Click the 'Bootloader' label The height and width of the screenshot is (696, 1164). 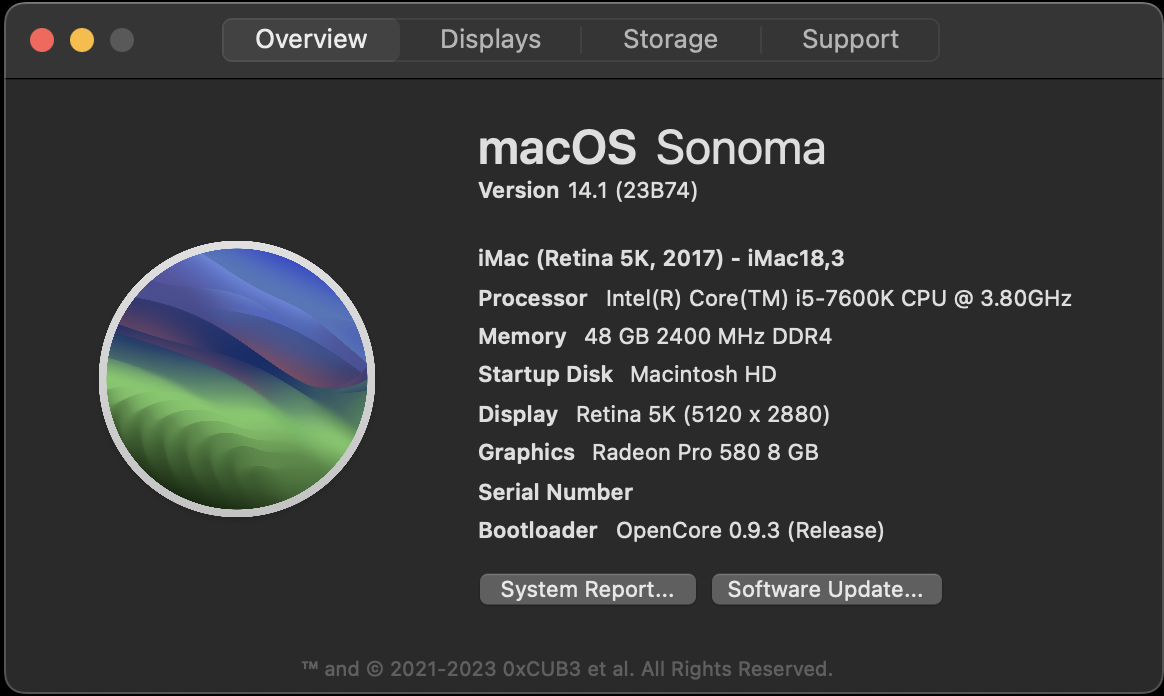coord(537,531)
